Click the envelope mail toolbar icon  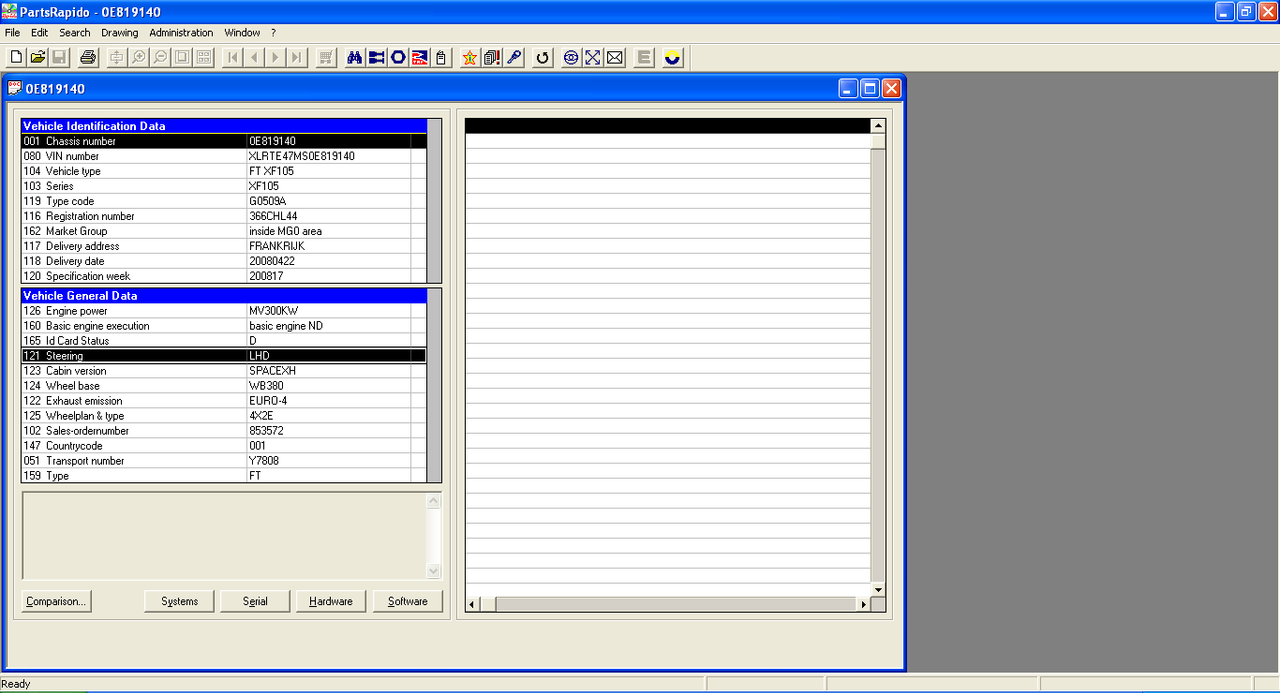(615, 58)
